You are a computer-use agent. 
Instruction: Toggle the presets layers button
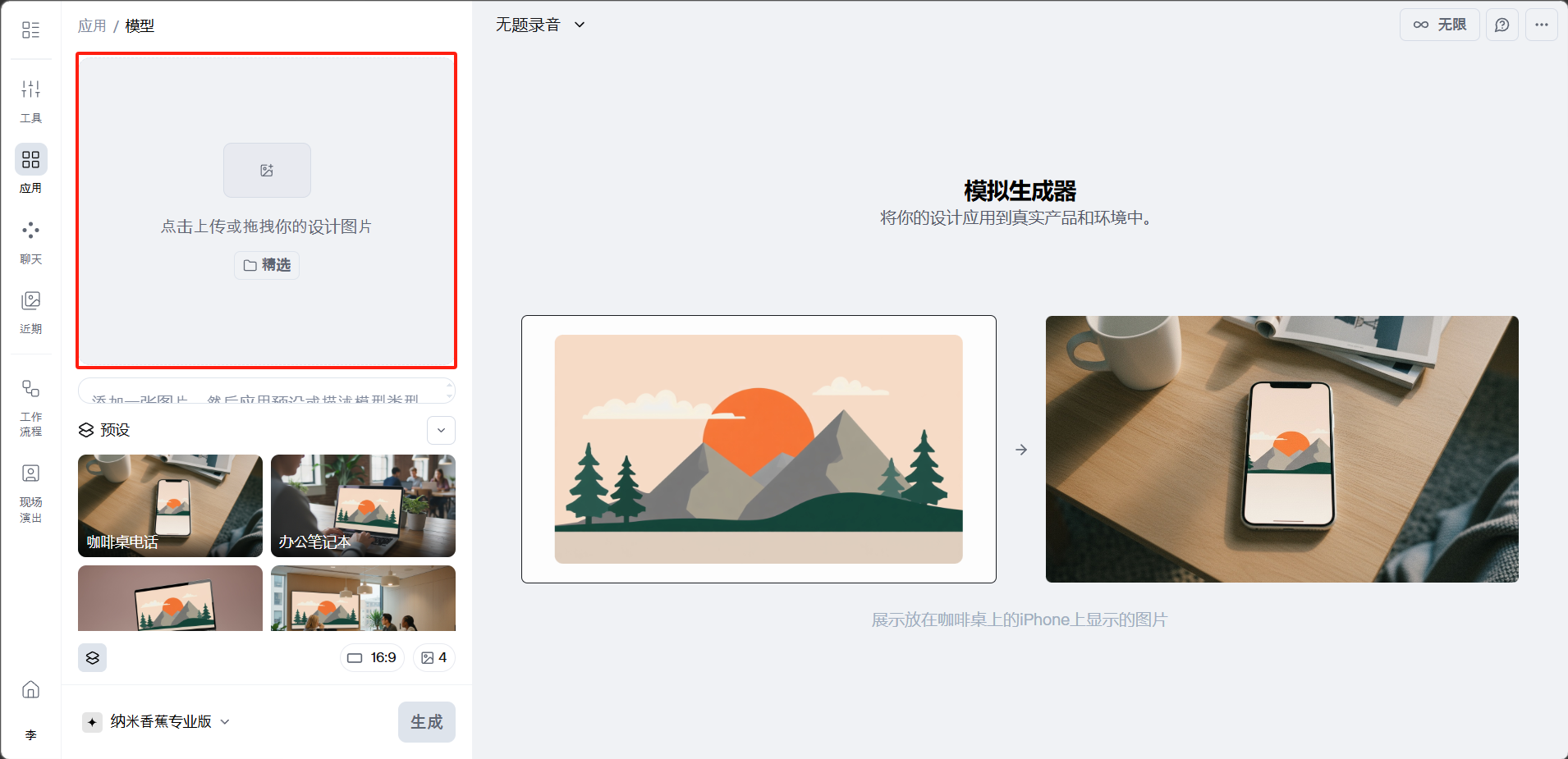coord(93,657)
